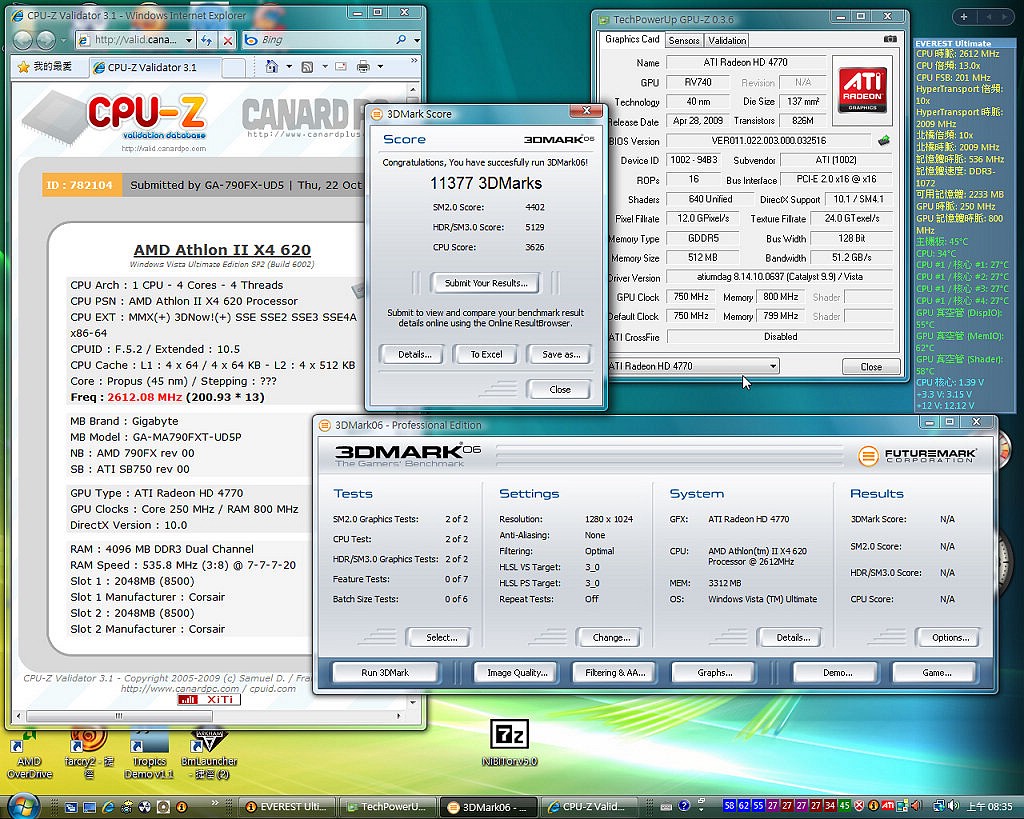Viewport: 1024px width, 819px height.
Task: Open the search provider dropdown next to Bing
Action: pyautogui.click(x=416, y=40)
